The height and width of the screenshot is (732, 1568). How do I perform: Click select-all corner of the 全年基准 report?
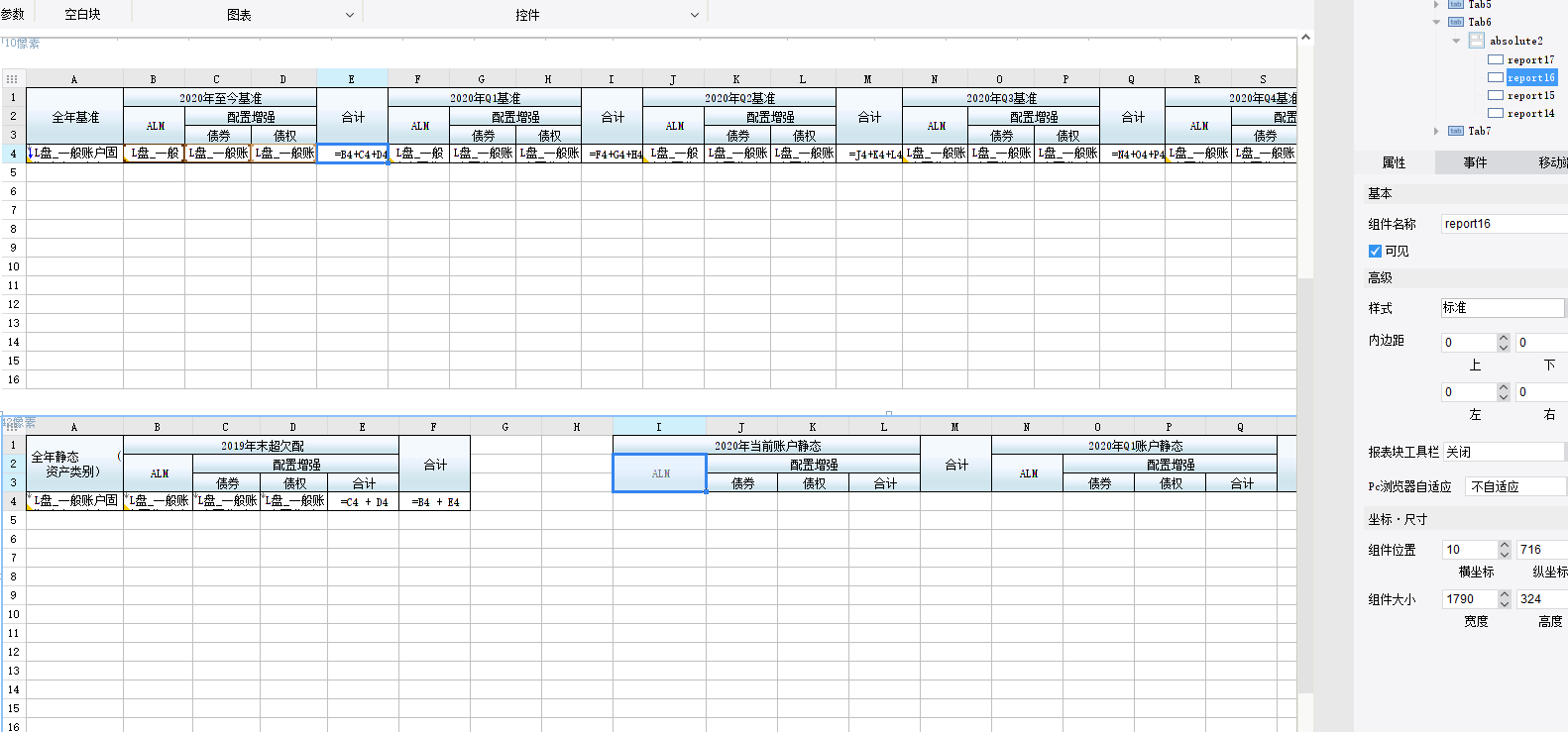[x=12, y=79]
